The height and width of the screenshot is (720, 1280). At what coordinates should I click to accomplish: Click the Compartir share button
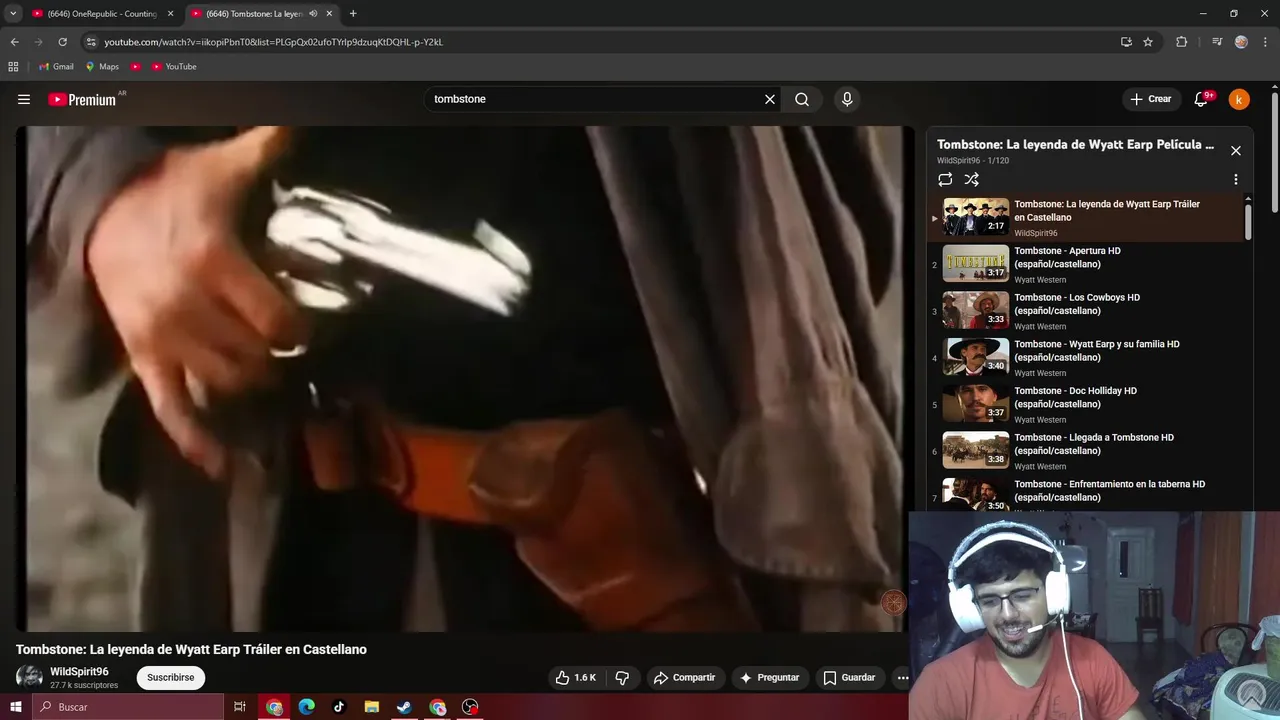685,677
